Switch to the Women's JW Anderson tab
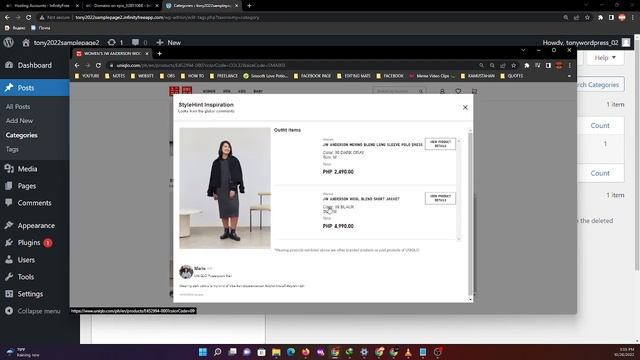Image resolution: width=640 pixels, height=360 pixels. 112,53
